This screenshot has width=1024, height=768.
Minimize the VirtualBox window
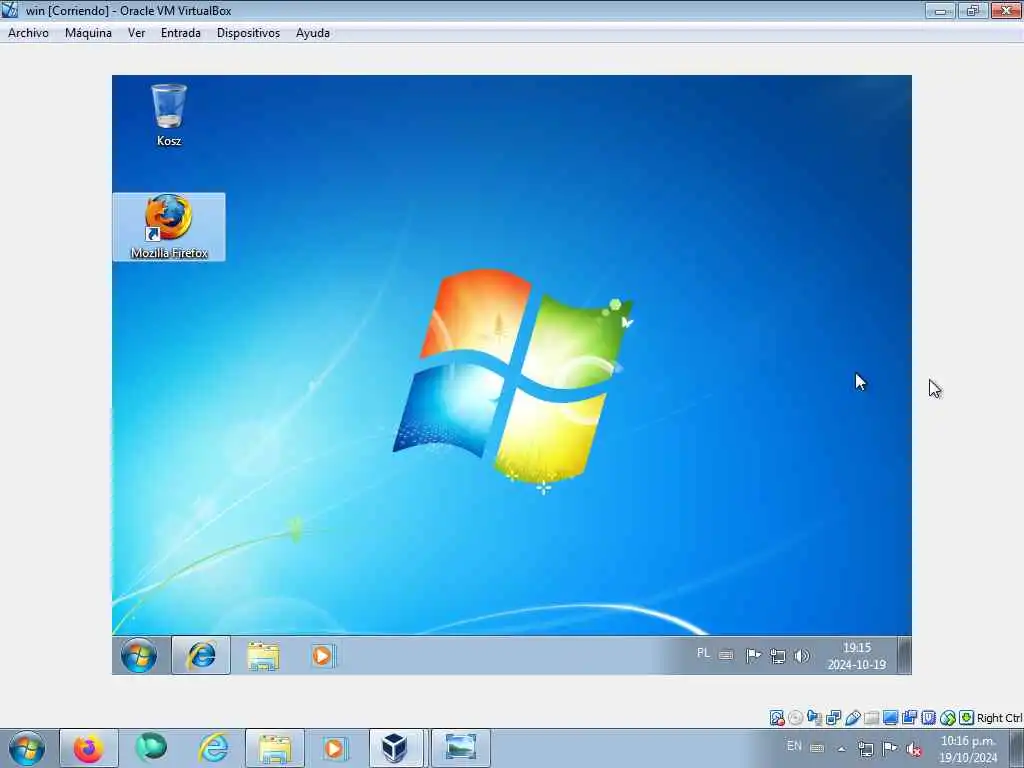(x=940, y=10)
